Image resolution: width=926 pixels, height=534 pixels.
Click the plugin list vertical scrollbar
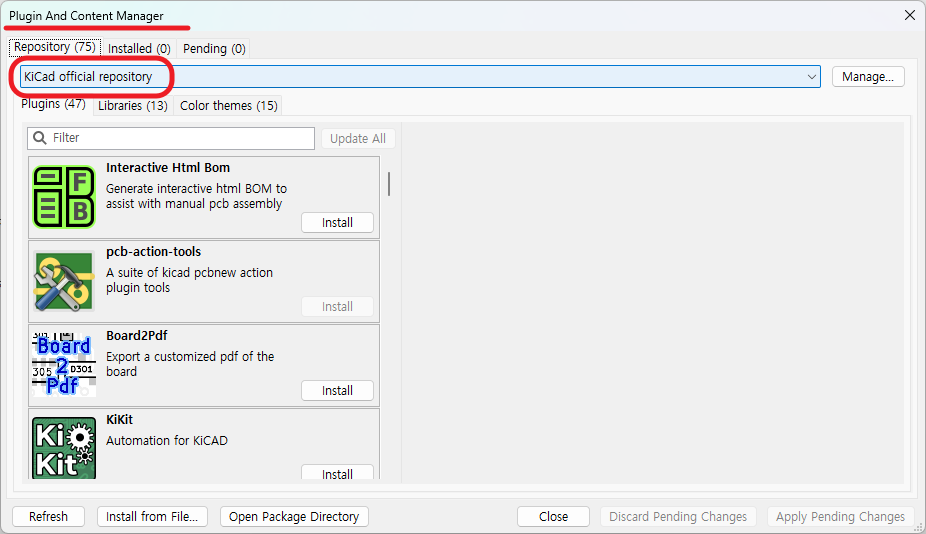pyautogui.click(x=389, y=184)
